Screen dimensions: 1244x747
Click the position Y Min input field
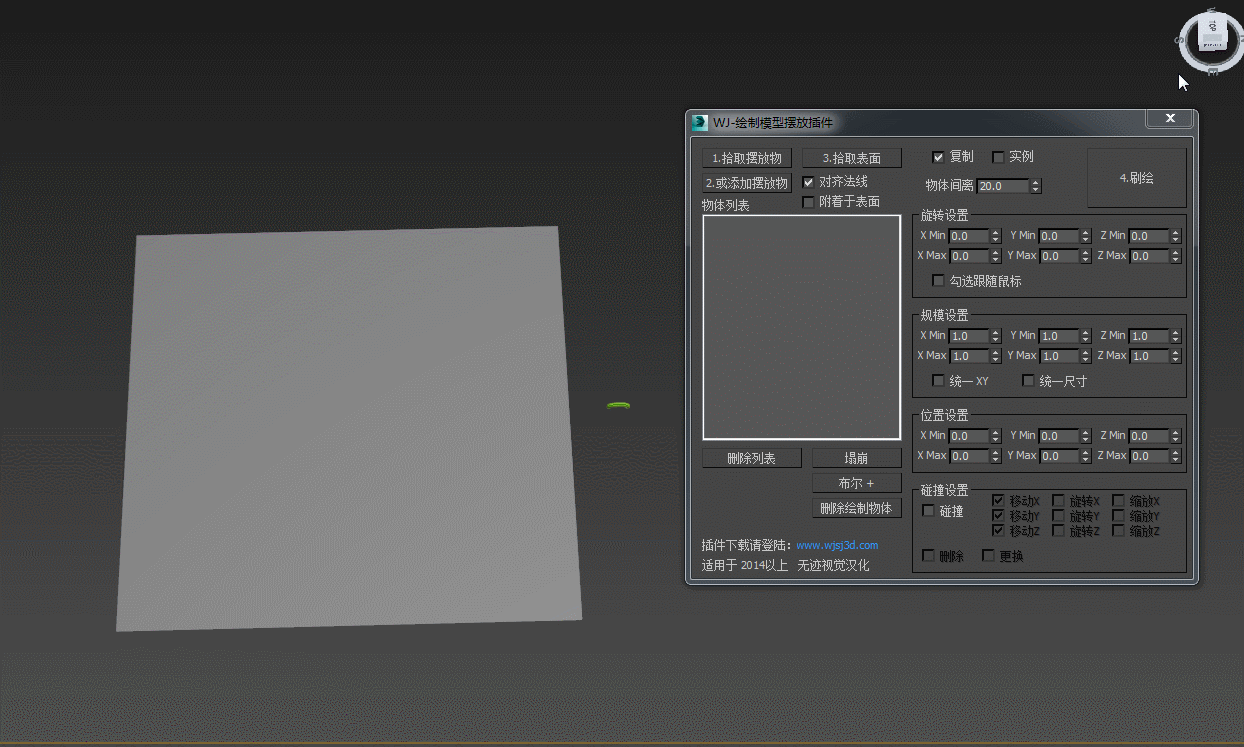point(1058,436)
